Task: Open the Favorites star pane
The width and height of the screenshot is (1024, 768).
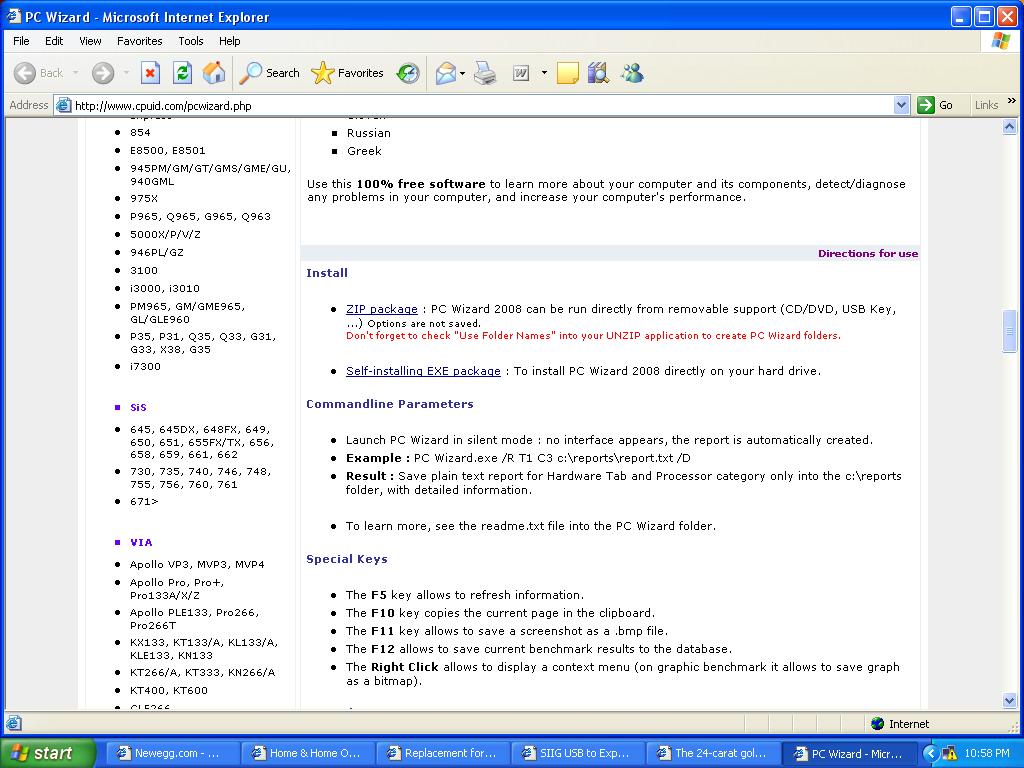Action: click(x=347, y=73)
